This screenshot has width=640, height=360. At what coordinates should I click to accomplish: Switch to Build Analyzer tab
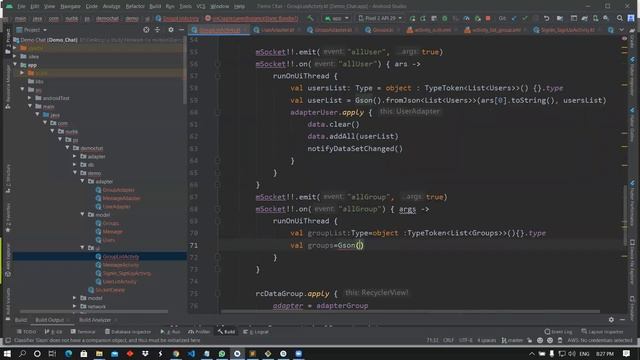pos(95,320)
